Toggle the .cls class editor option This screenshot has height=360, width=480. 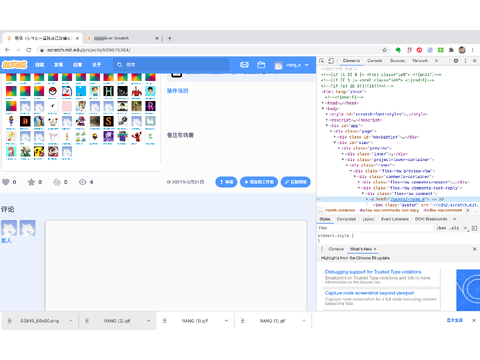coord(454,228)
